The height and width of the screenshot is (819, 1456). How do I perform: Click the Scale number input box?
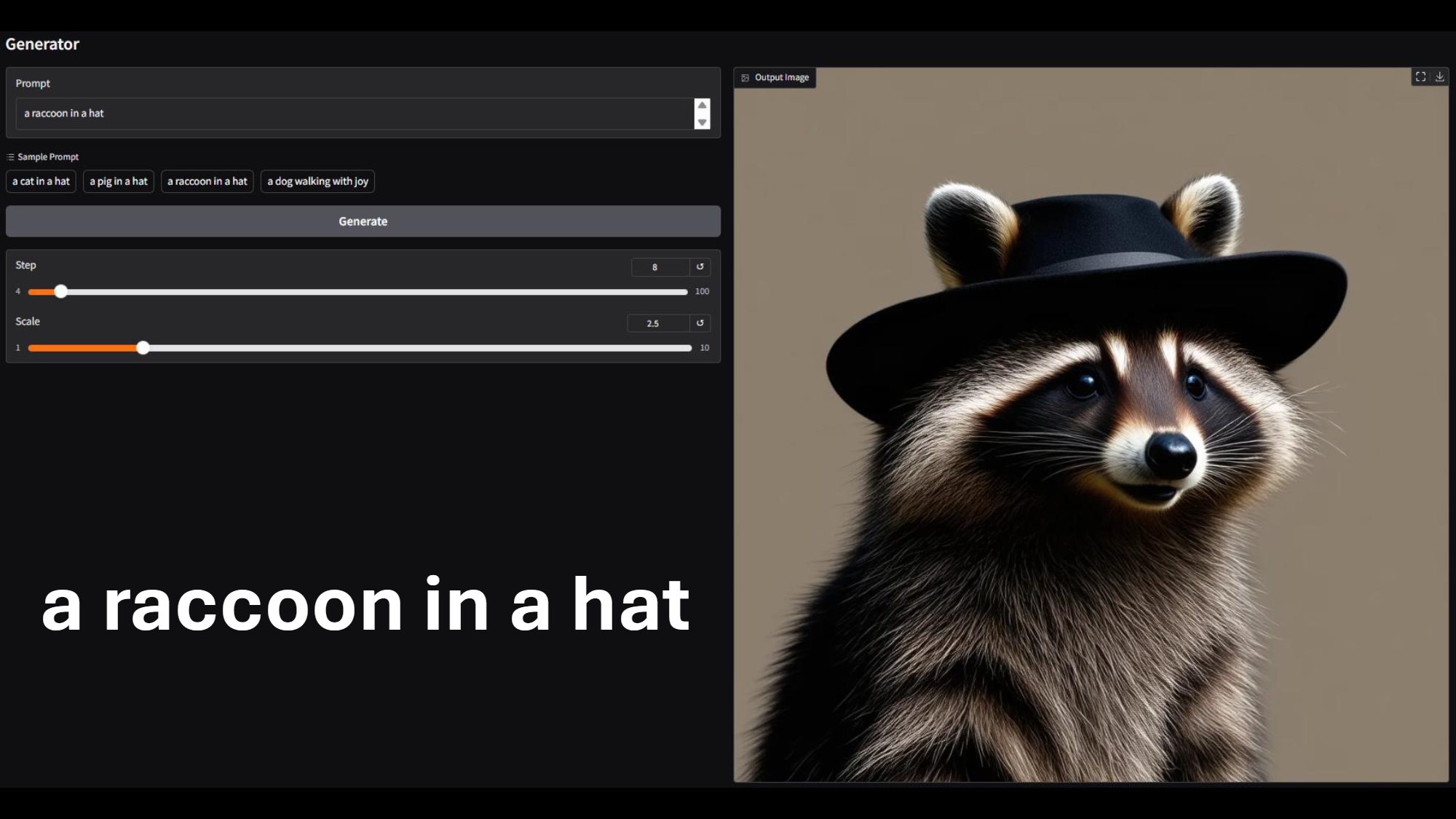[x=657, y=323]
